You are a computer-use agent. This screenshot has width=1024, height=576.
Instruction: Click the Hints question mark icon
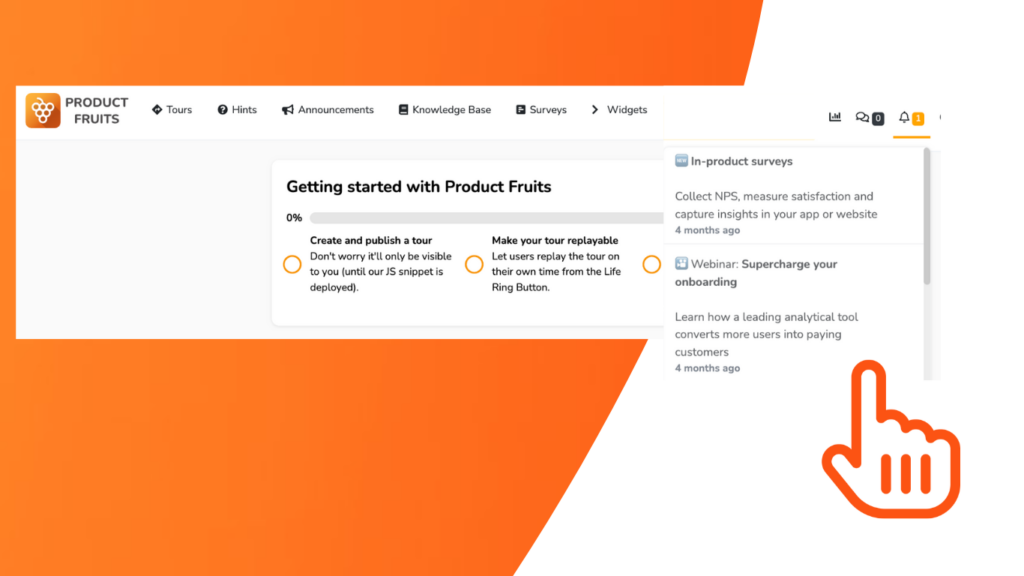221,110
